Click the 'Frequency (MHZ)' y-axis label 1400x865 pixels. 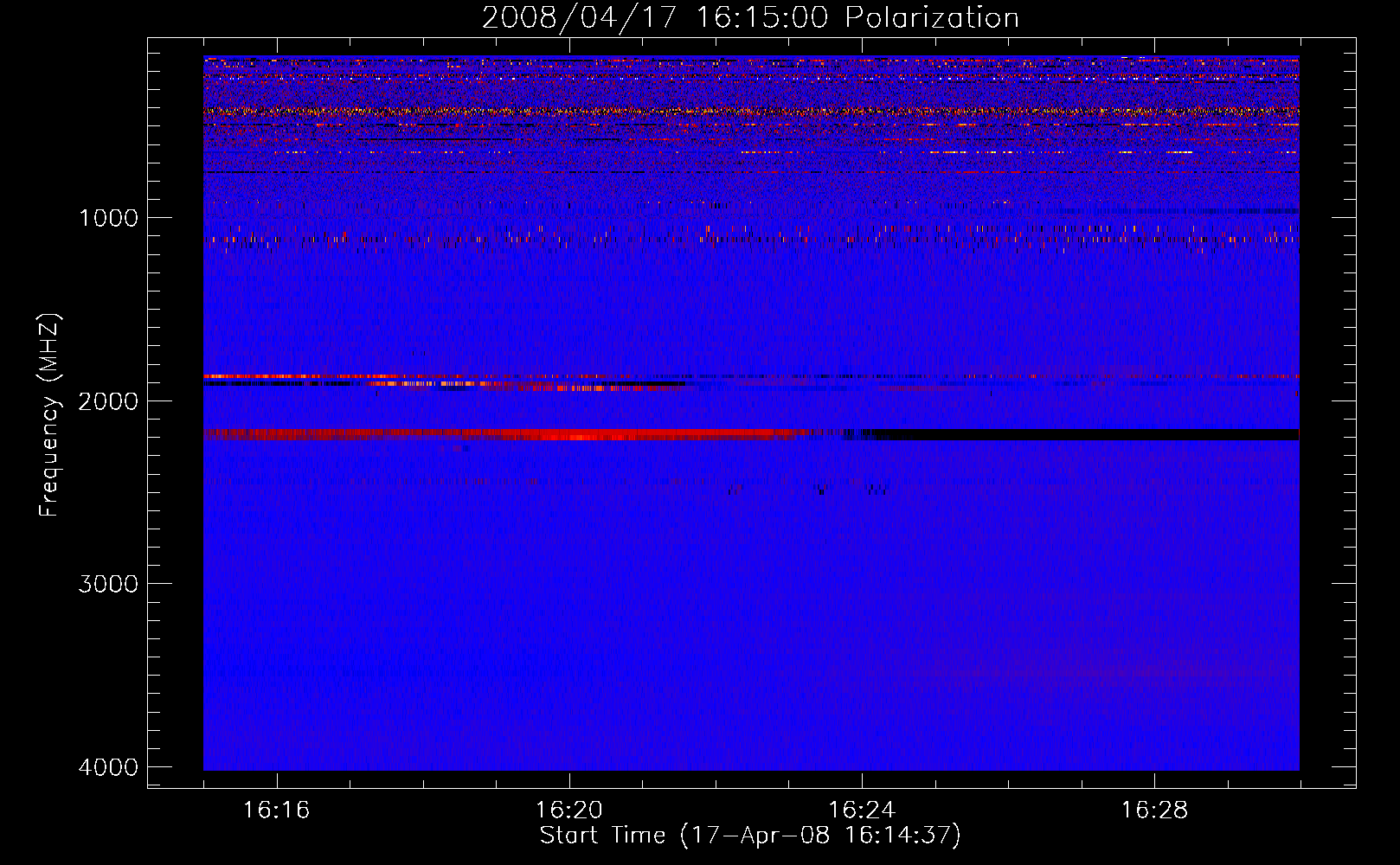(x=49, y=415)
